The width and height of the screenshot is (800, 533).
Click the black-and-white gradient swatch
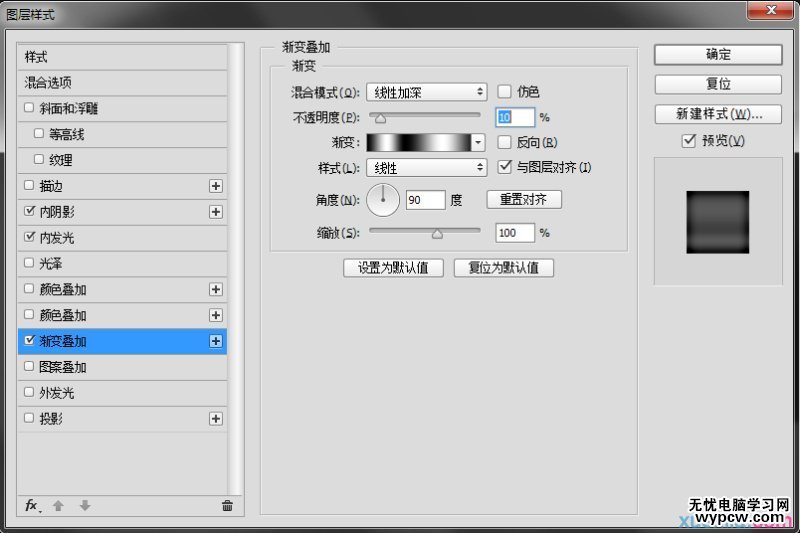coord(419,143)
